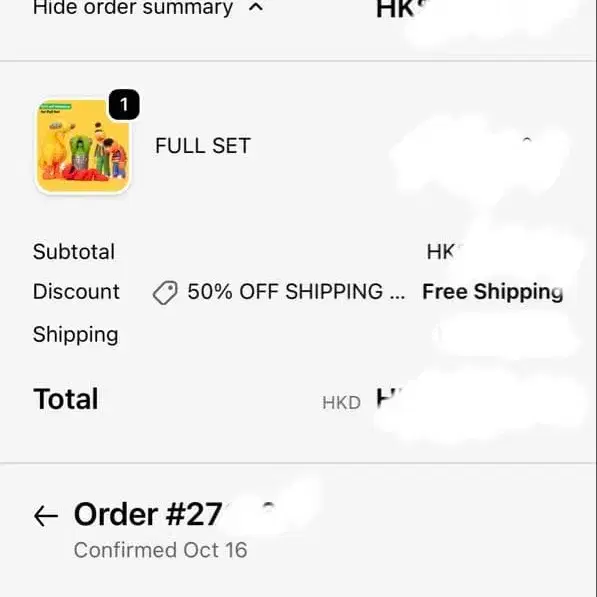The width and height of the screenshot is (597, 597).
Task: Click the Discount row label
Action: tap(76, 292)
